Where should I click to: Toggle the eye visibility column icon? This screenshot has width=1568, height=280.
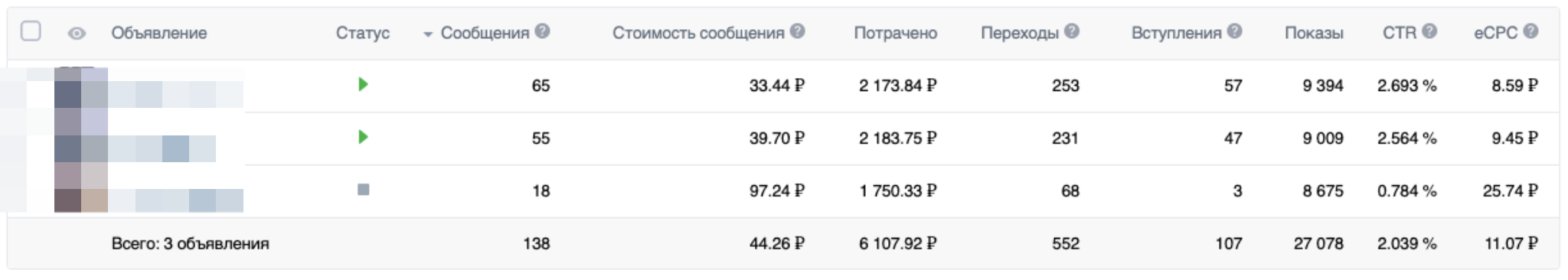[x=77, y=34]
